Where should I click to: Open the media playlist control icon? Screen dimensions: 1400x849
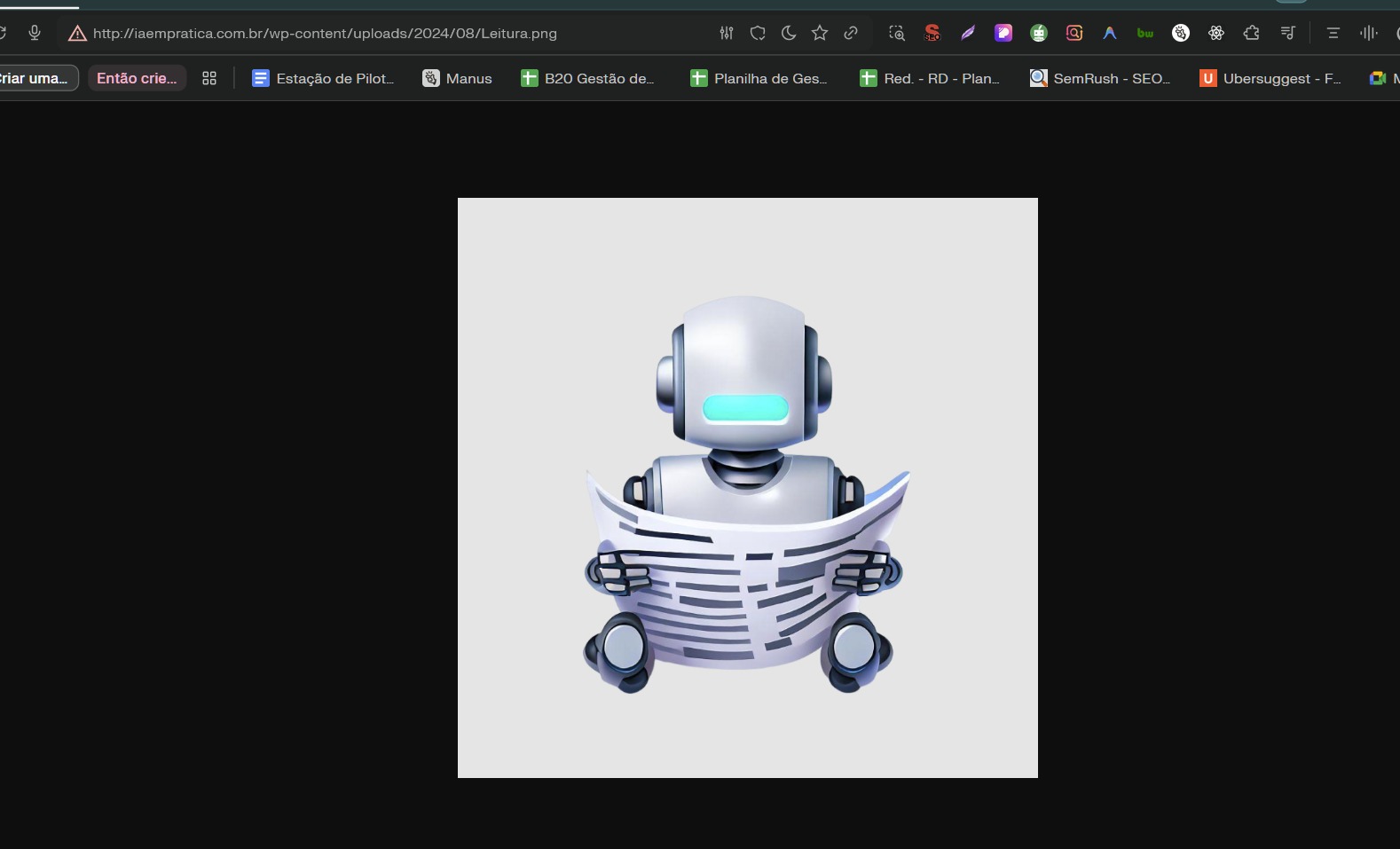(1287, 33)
